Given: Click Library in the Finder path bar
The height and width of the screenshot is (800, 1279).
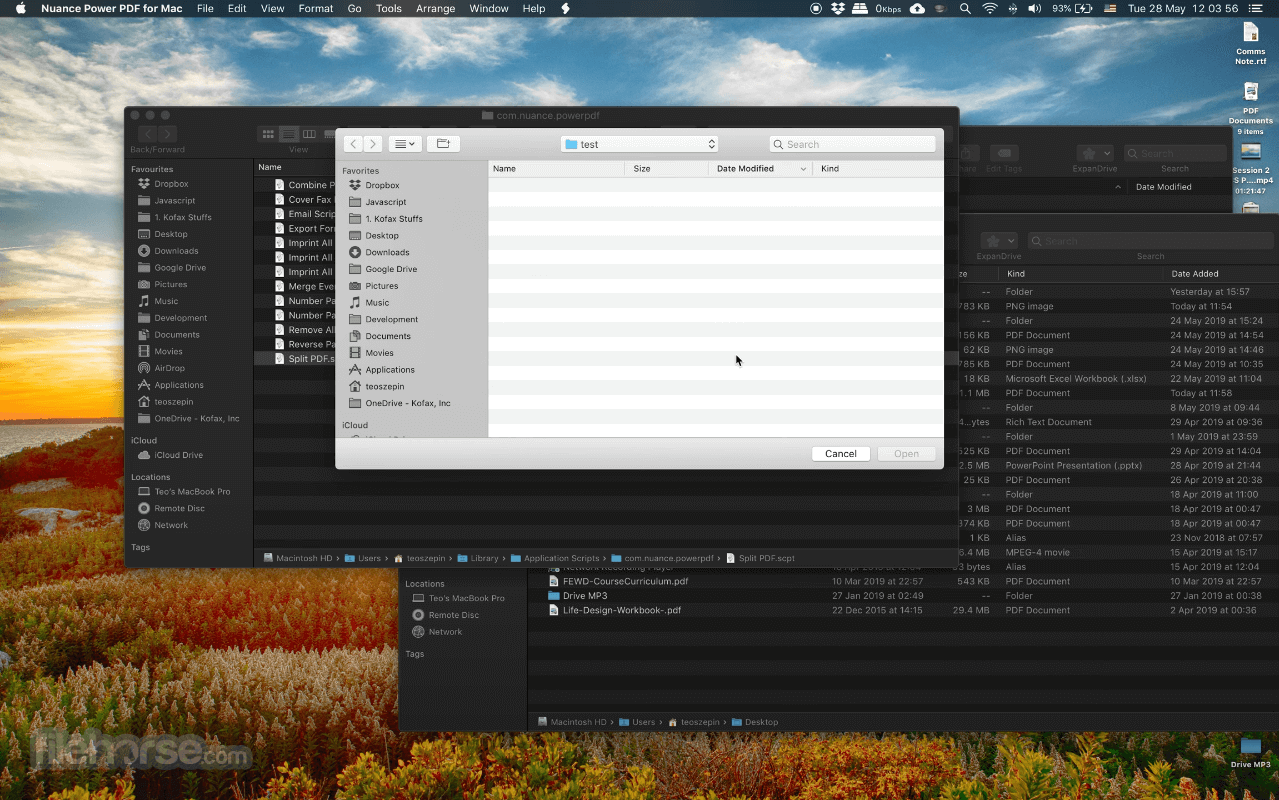Looking at the screenshot, I should pos(478,558).
